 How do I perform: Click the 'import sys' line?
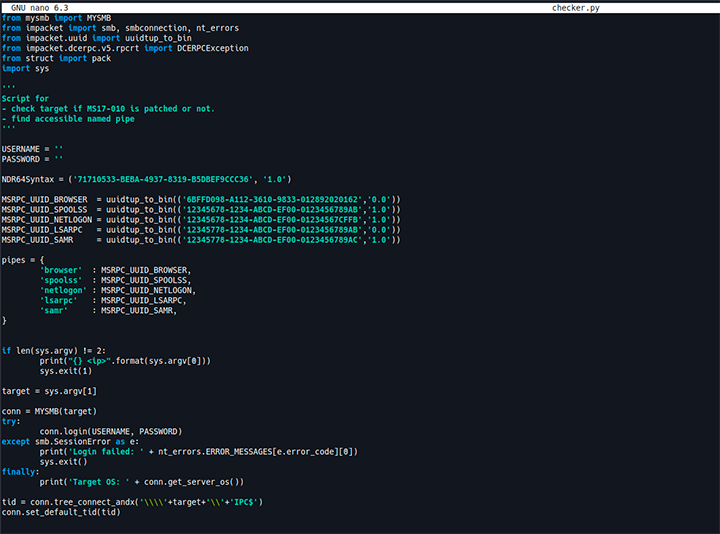pos(25,68)
